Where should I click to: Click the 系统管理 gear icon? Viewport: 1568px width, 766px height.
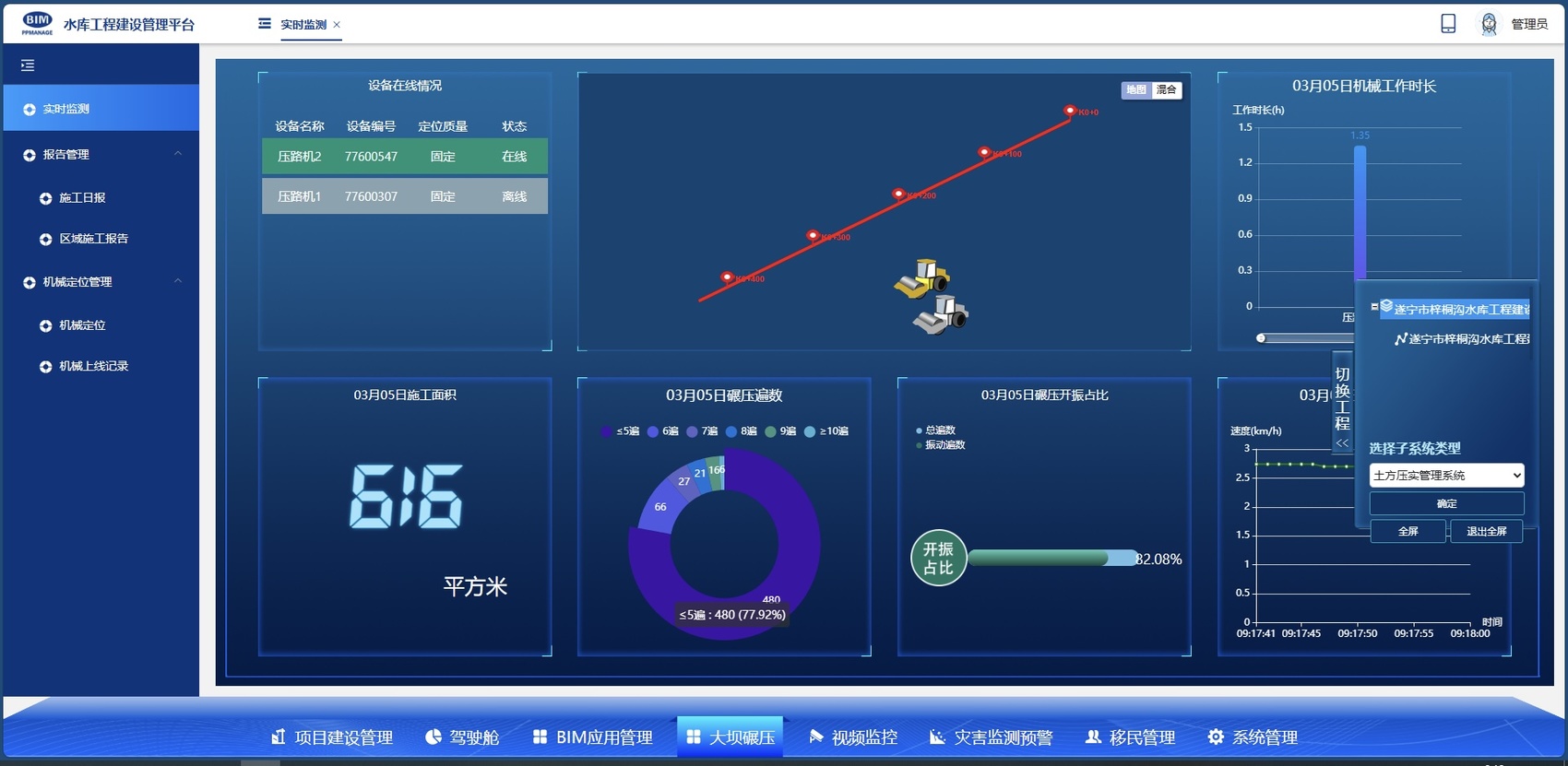point(1216,737)
